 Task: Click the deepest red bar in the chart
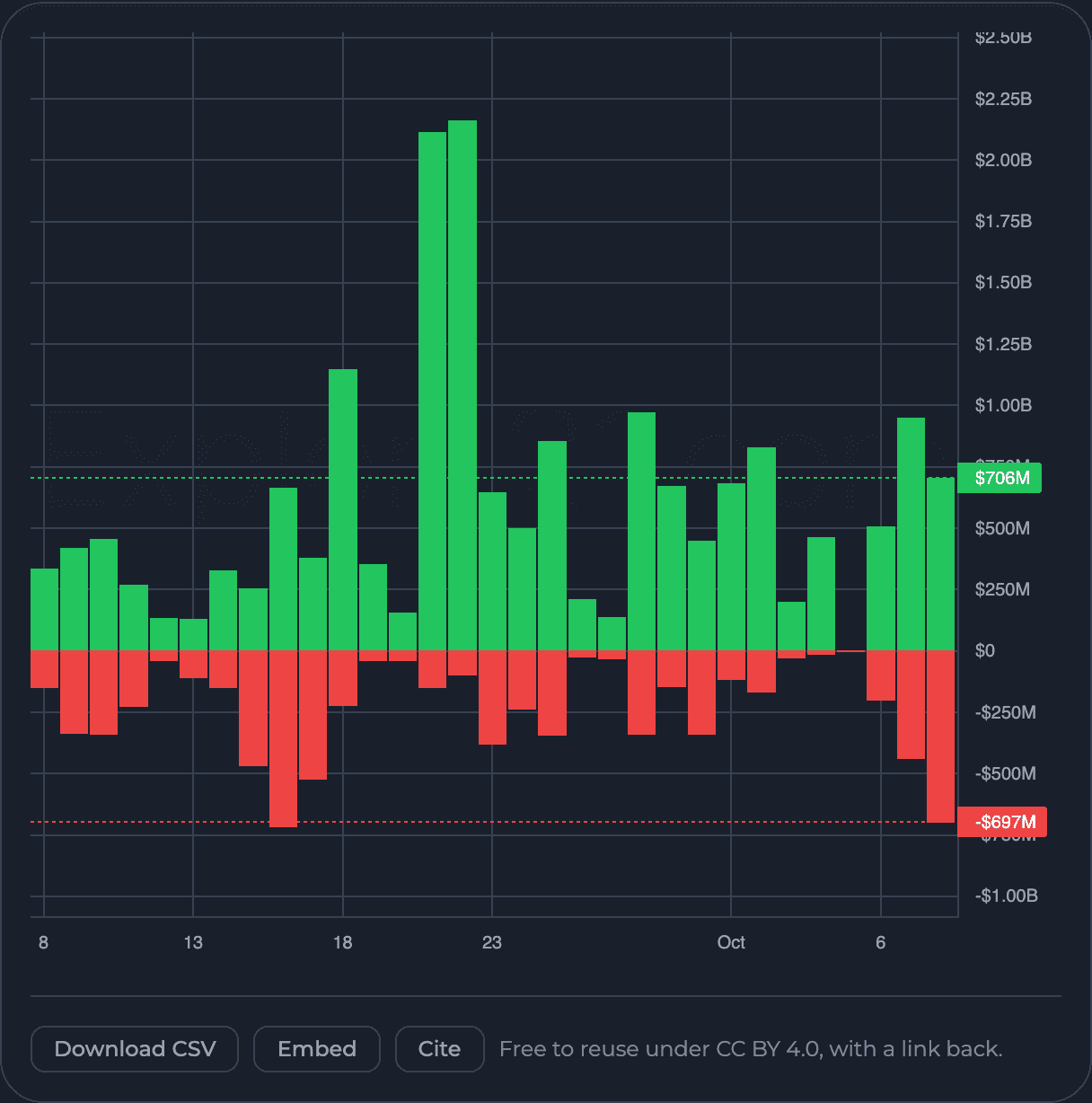point(283,738)
